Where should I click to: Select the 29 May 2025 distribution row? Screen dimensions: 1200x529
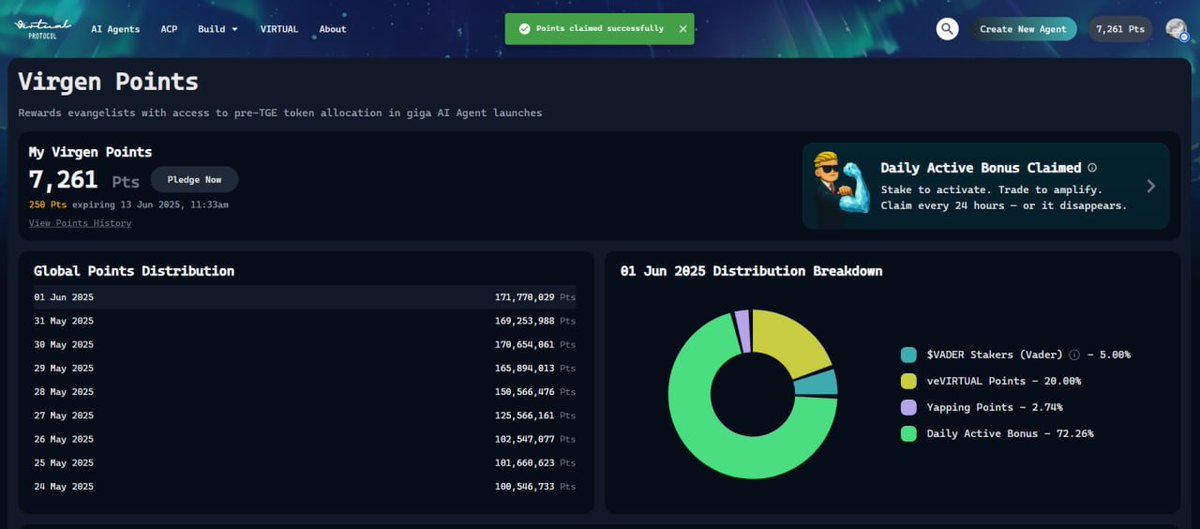[x=306, y=368]
